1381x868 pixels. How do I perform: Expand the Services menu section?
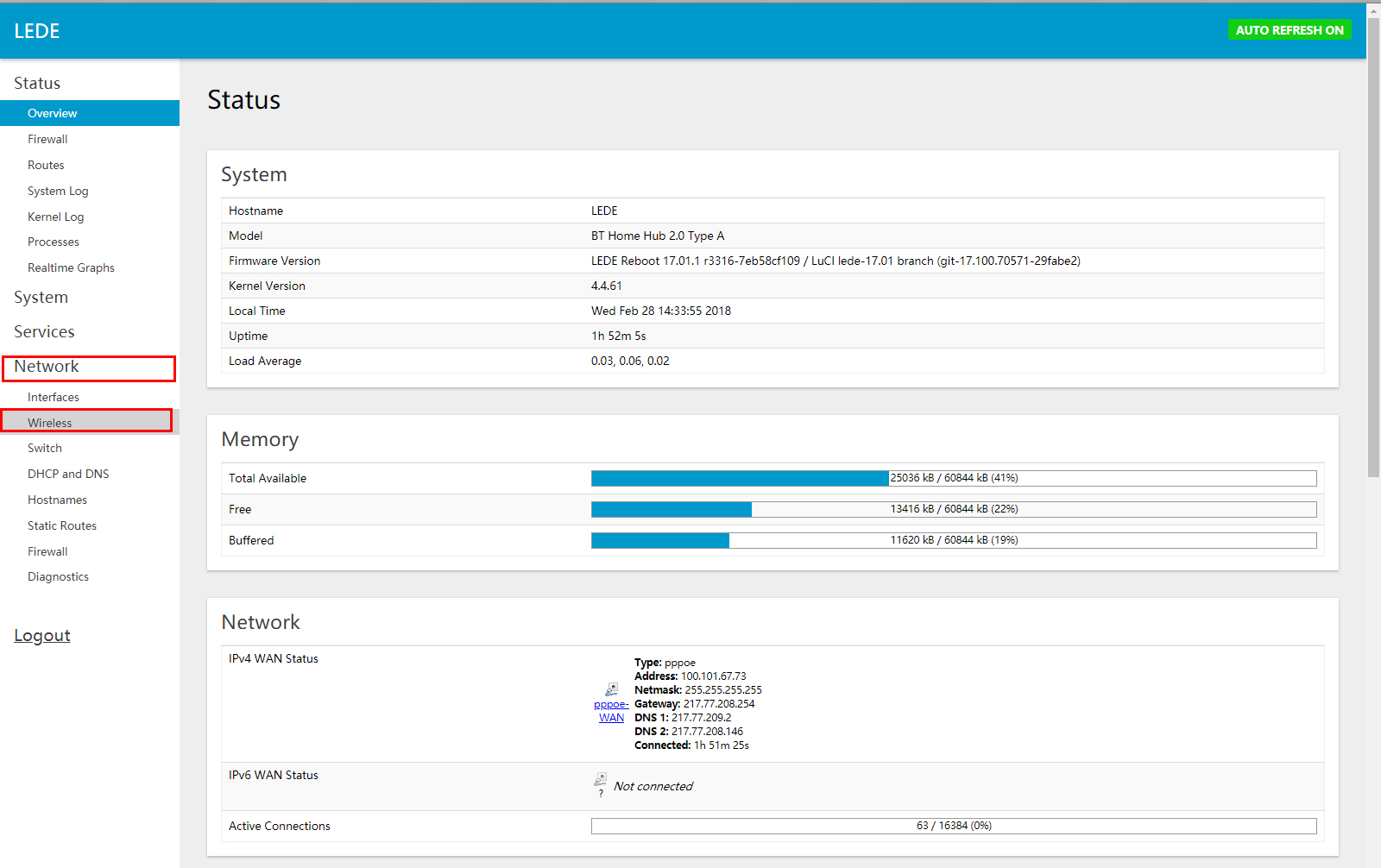click(44, 332)
